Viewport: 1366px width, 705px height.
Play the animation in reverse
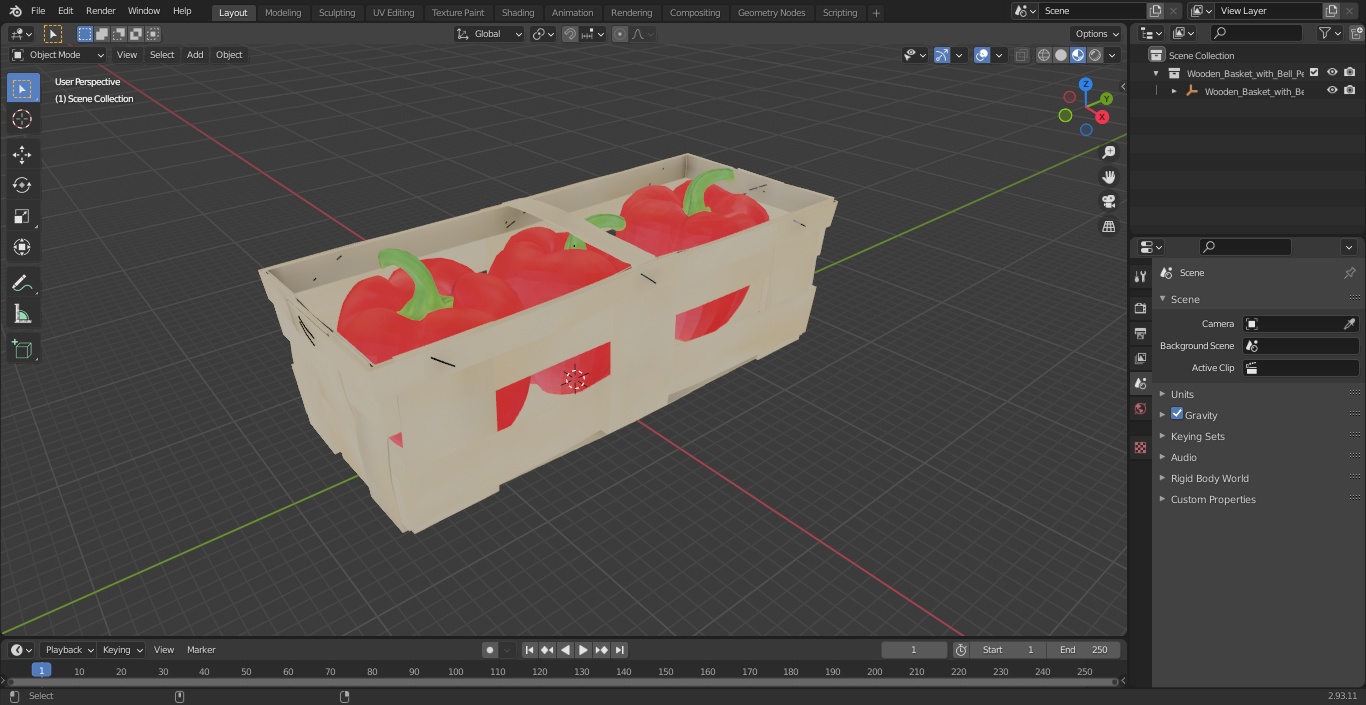tap(566, 650)
